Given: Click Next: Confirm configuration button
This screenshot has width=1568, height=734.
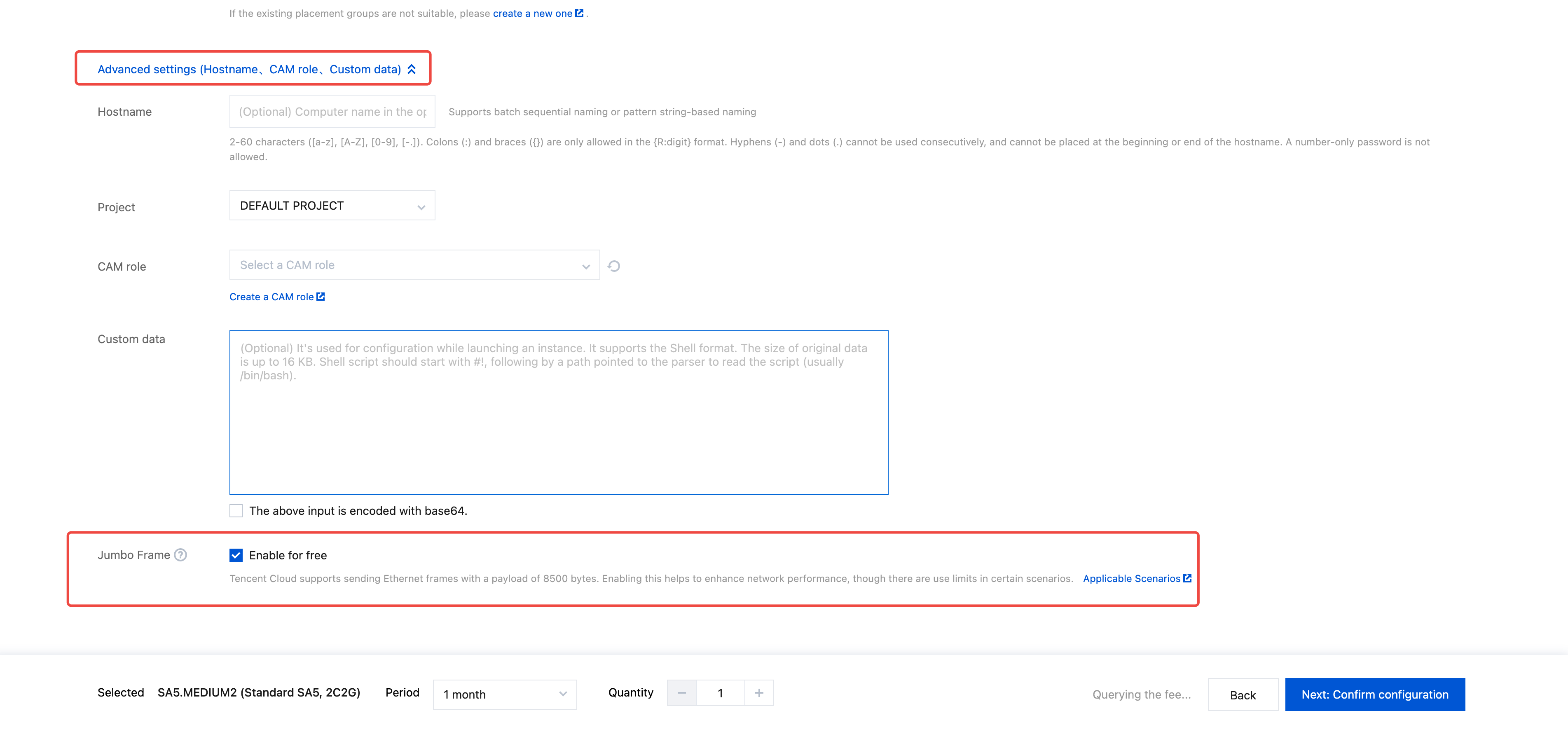Looking at the screenshot, I should click(1374, 694).
